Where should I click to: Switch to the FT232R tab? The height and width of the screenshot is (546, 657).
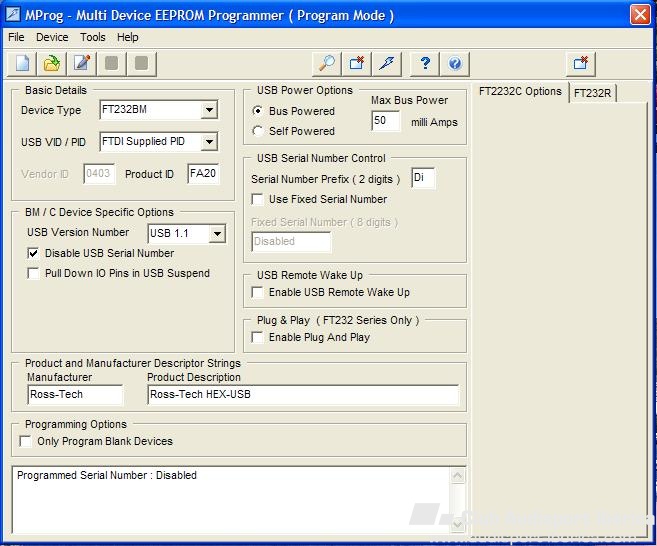[x=592, y=93]
